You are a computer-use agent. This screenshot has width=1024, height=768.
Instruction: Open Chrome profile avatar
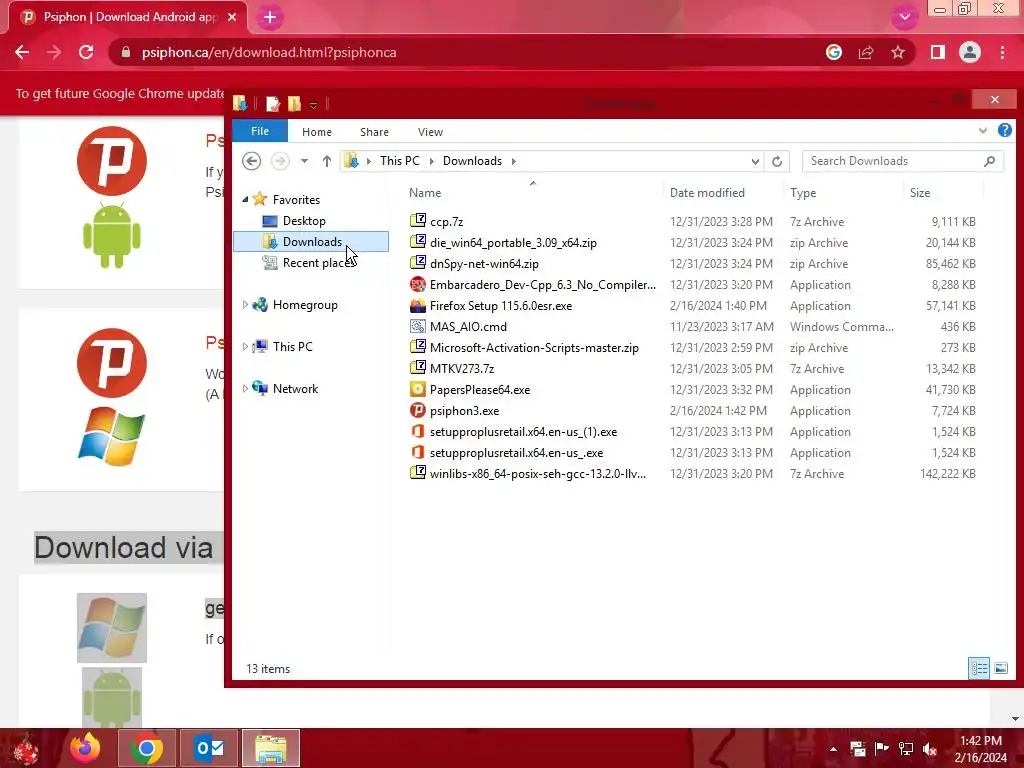(x=970, y=52)
